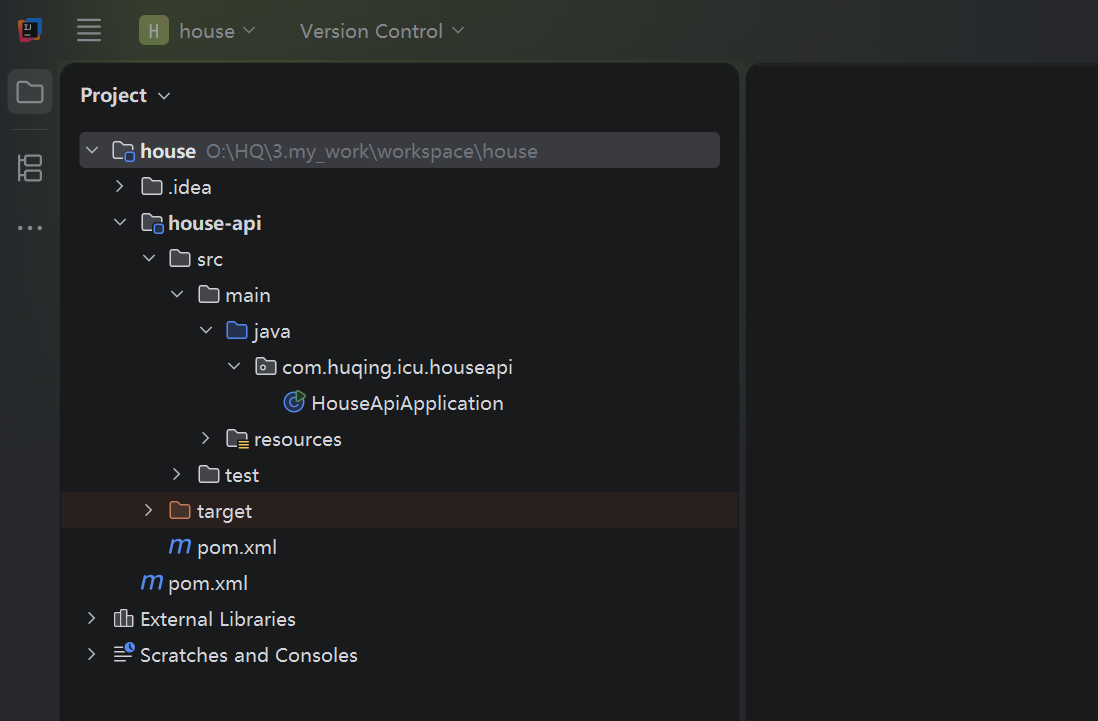Image resolution: width=1098 pixels, height=721 pixels.
Task: Open the main hamburger menu
Action: (89, 31)
